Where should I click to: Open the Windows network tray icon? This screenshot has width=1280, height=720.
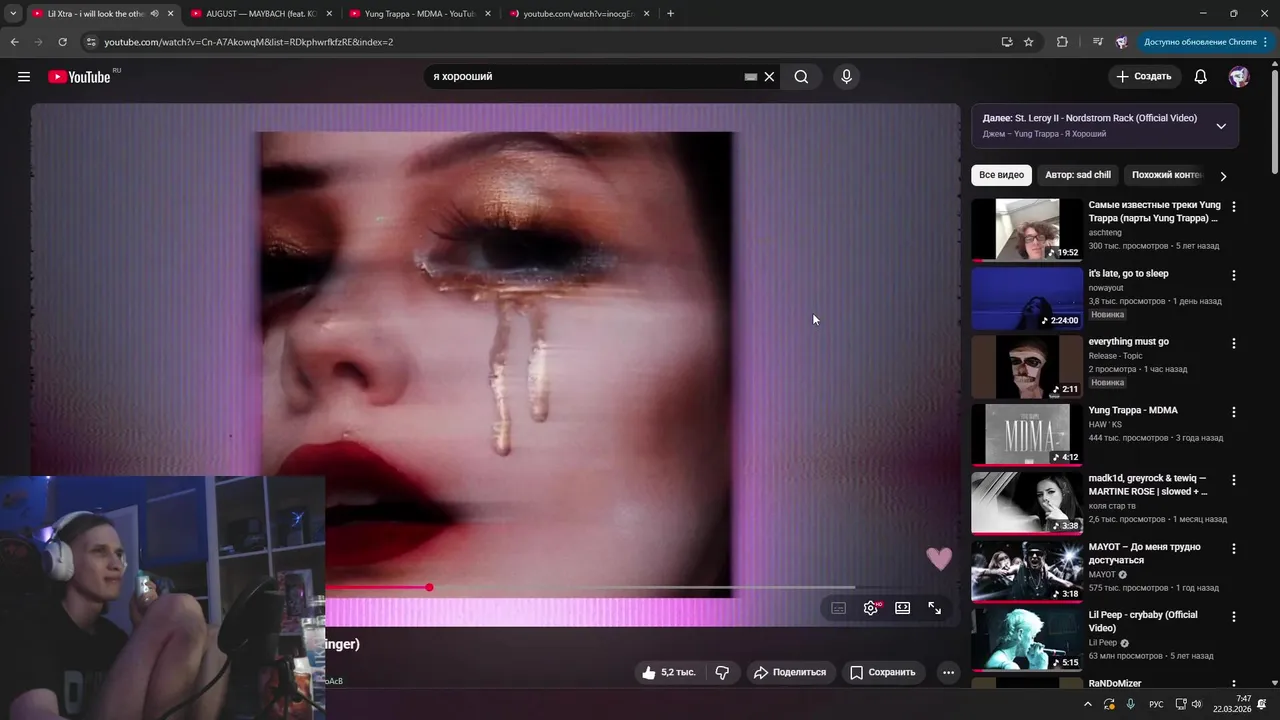pyautogui.click(x=1181, y=704)
